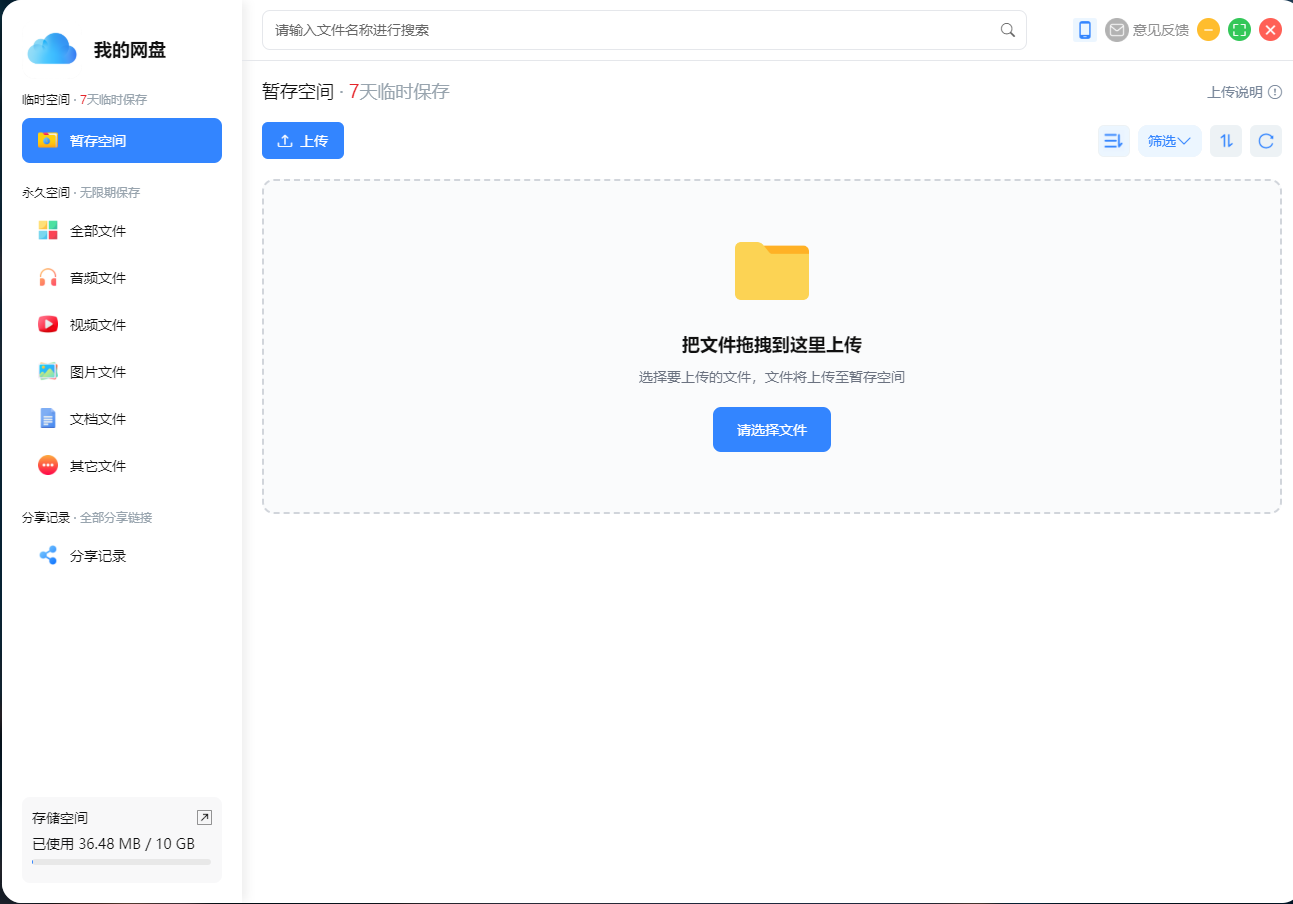This screenshot has height=904, width=1293.
Task: Click the blue 上传 button
Action: 303,141
